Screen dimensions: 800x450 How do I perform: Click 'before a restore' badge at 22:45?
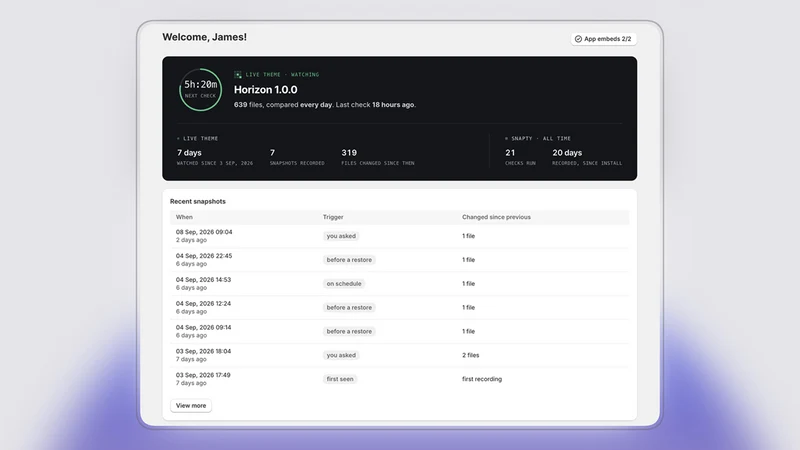coord(349,260)
